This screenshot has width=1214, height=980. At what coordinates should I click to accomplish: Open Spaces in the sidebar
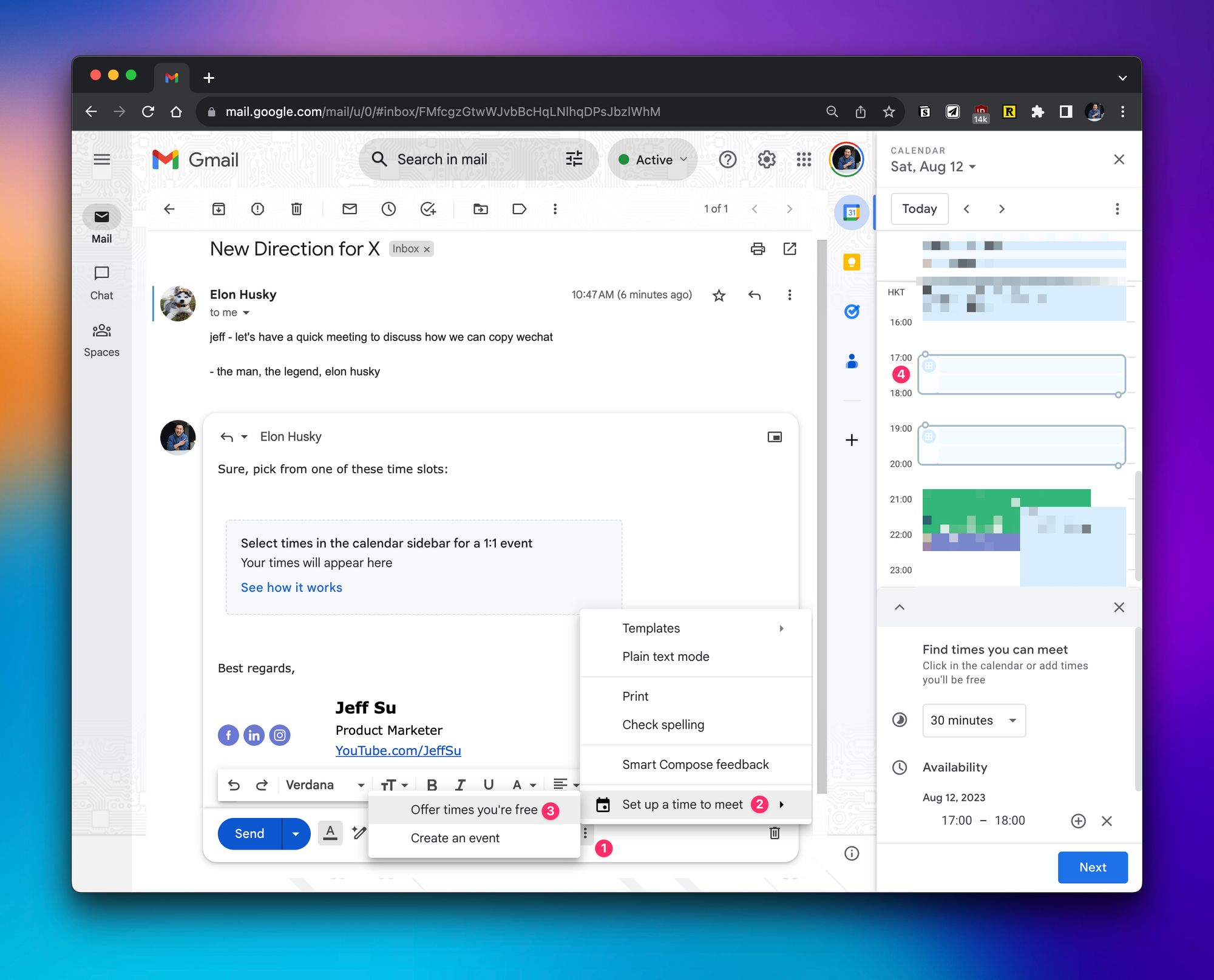[101, 340]
